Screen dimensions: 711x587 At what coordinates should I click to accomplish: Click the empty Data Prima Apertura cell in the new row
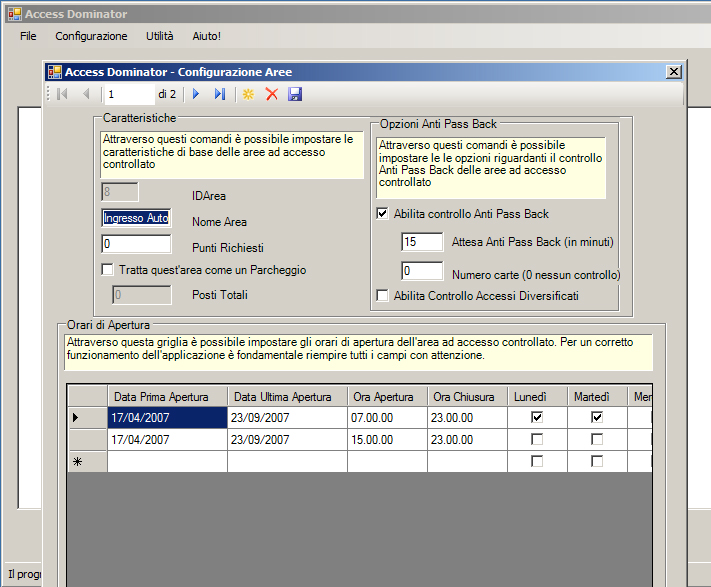(x=167, y=461)
